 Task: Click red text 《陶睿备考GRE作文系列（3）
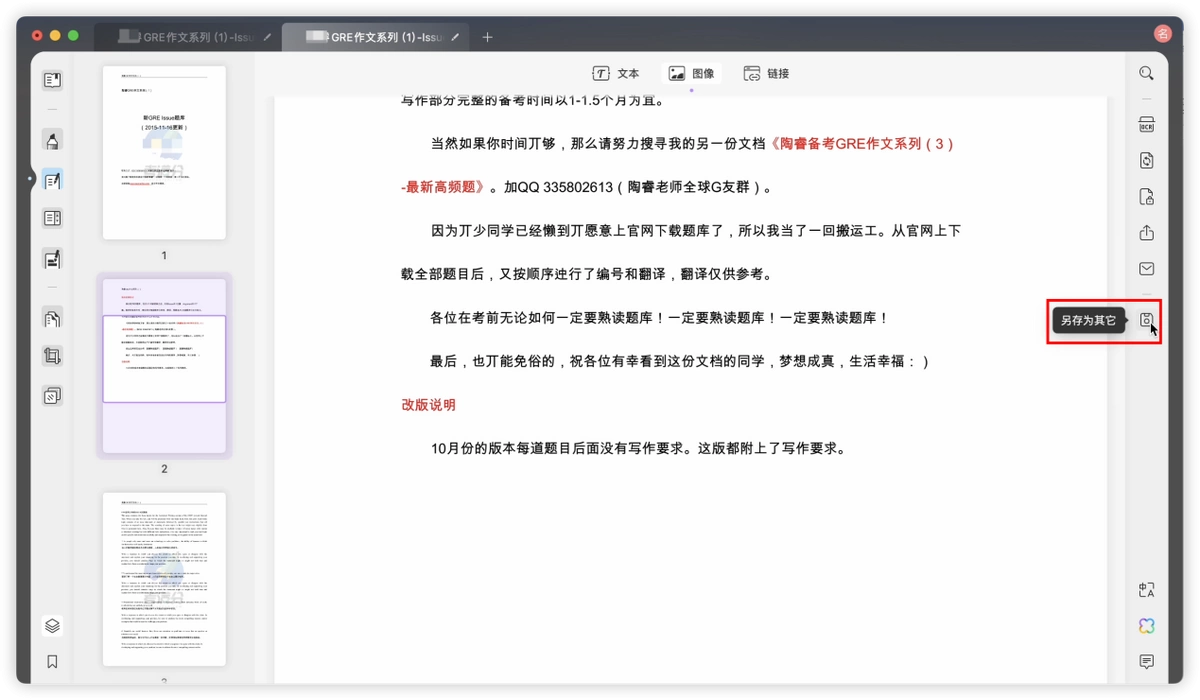click(861, 144)
